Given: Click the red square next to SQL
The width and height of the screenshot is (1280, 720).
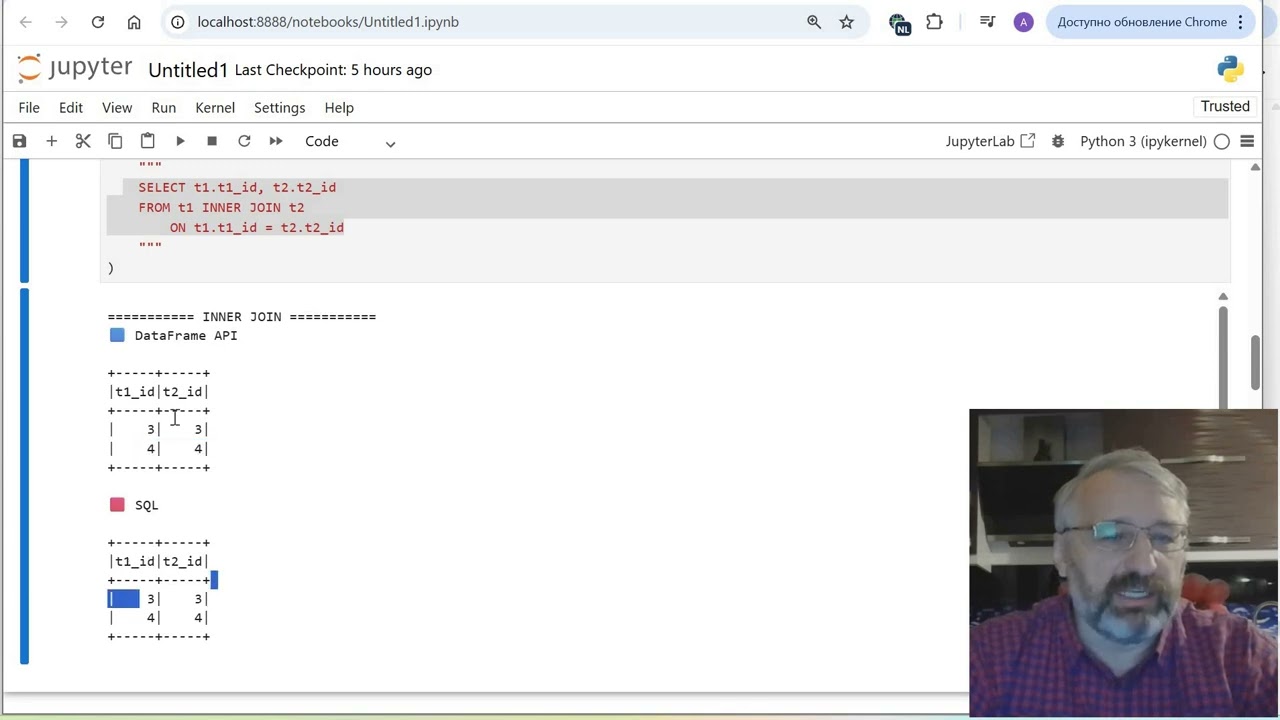Looking at the screenshot, I should click(x=117, y=505).
